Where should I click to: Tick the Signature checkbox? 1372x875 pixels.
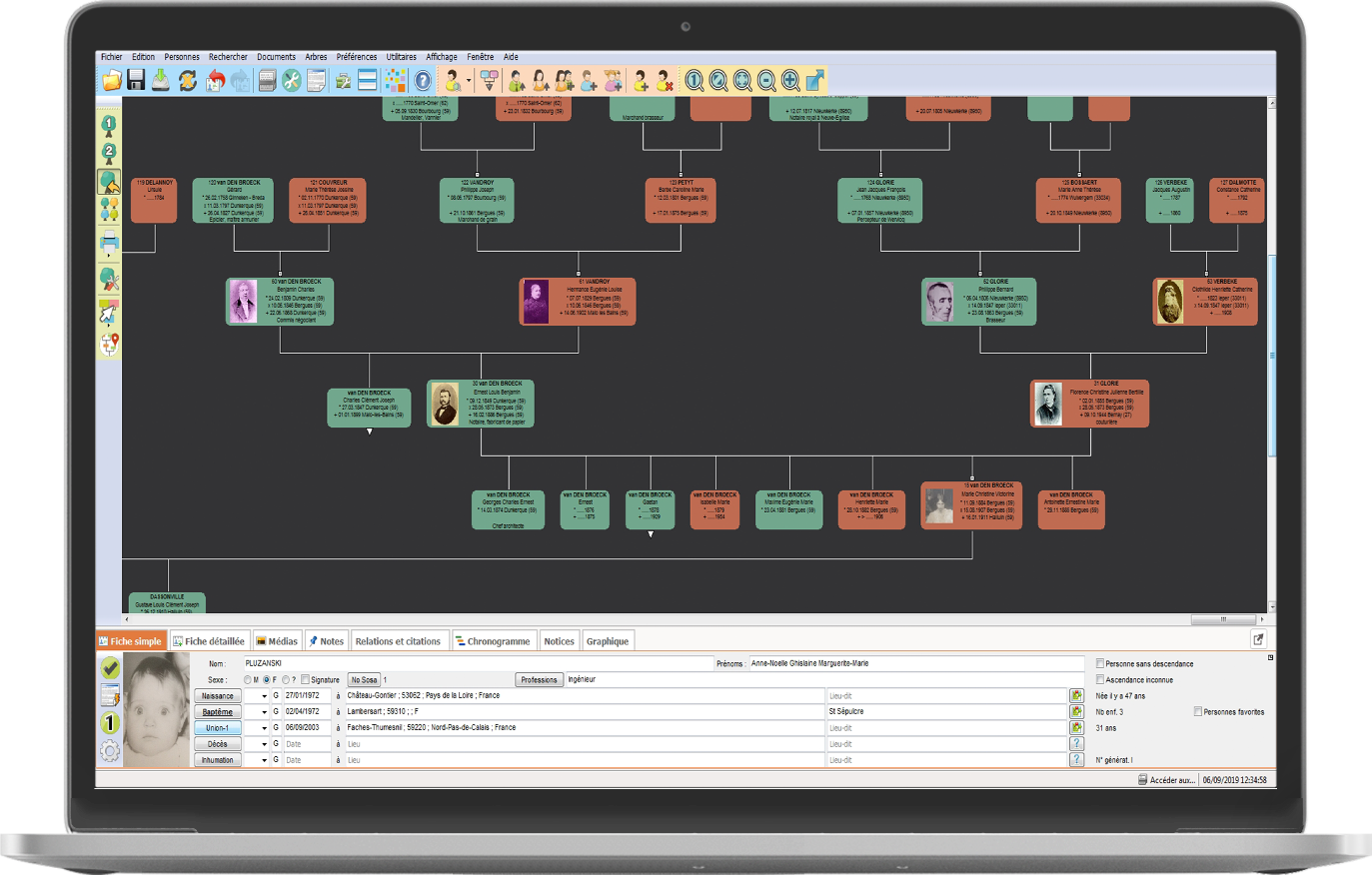(306, 680)
